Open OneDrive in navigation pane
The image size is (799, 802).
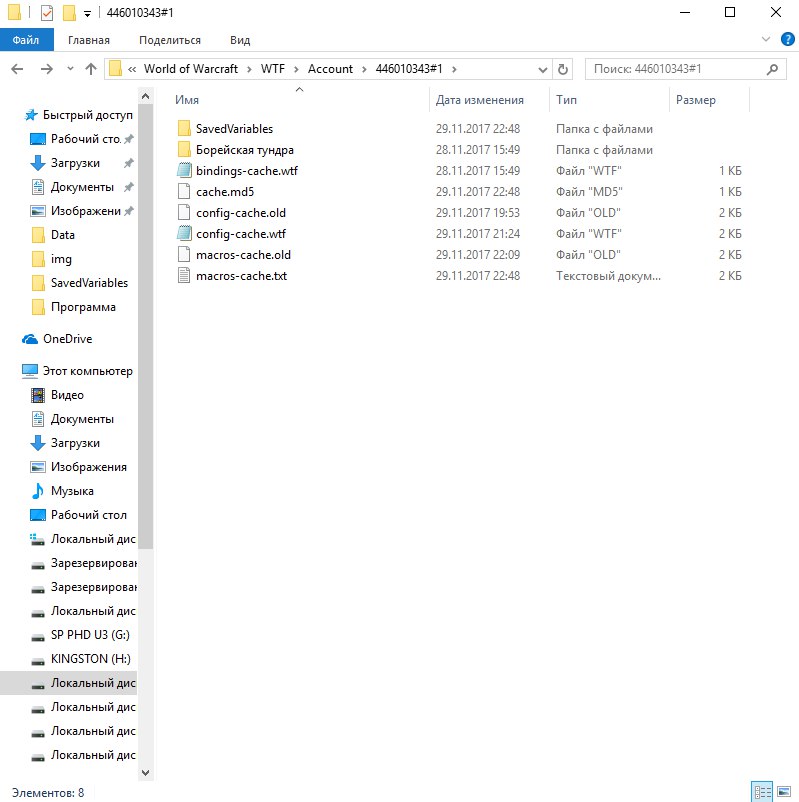[x=67, y=339]
